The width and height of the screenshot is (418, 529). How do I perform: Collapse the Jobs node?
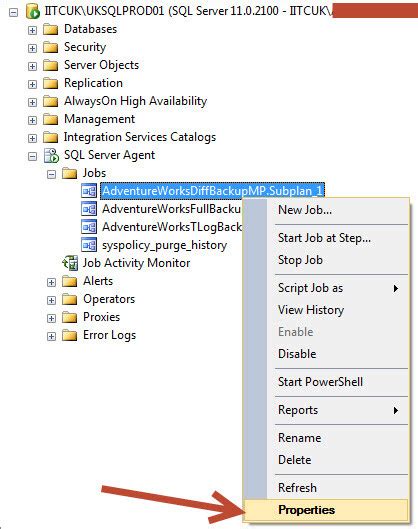pyautogui.click(x=51, y=174)
